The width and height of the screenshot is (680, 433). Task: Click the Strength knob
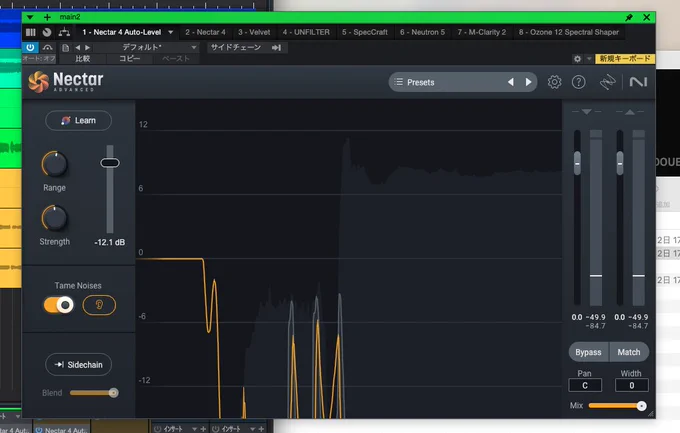55,218
